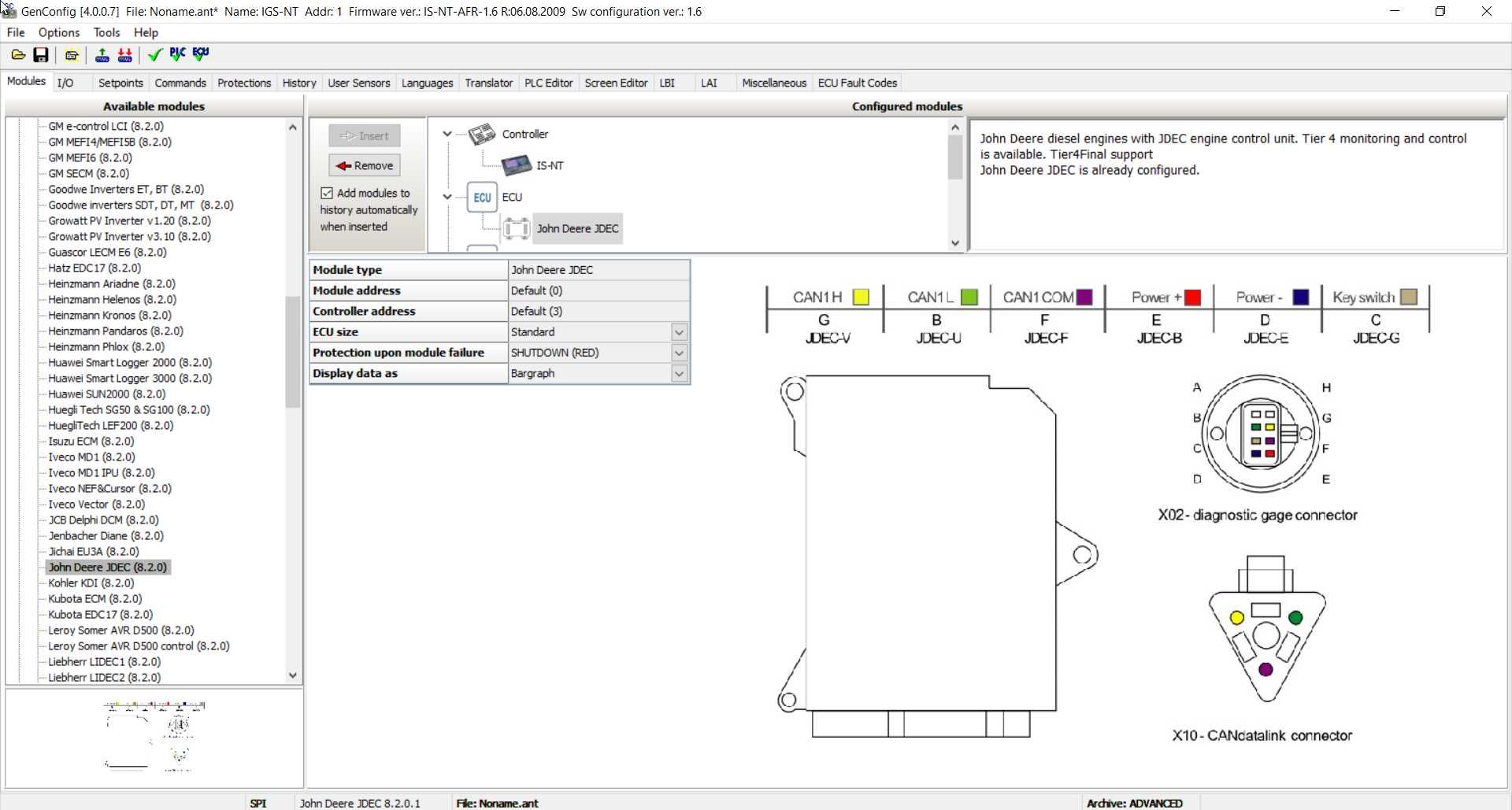Click the open archive folder icon

coord(17,55)
